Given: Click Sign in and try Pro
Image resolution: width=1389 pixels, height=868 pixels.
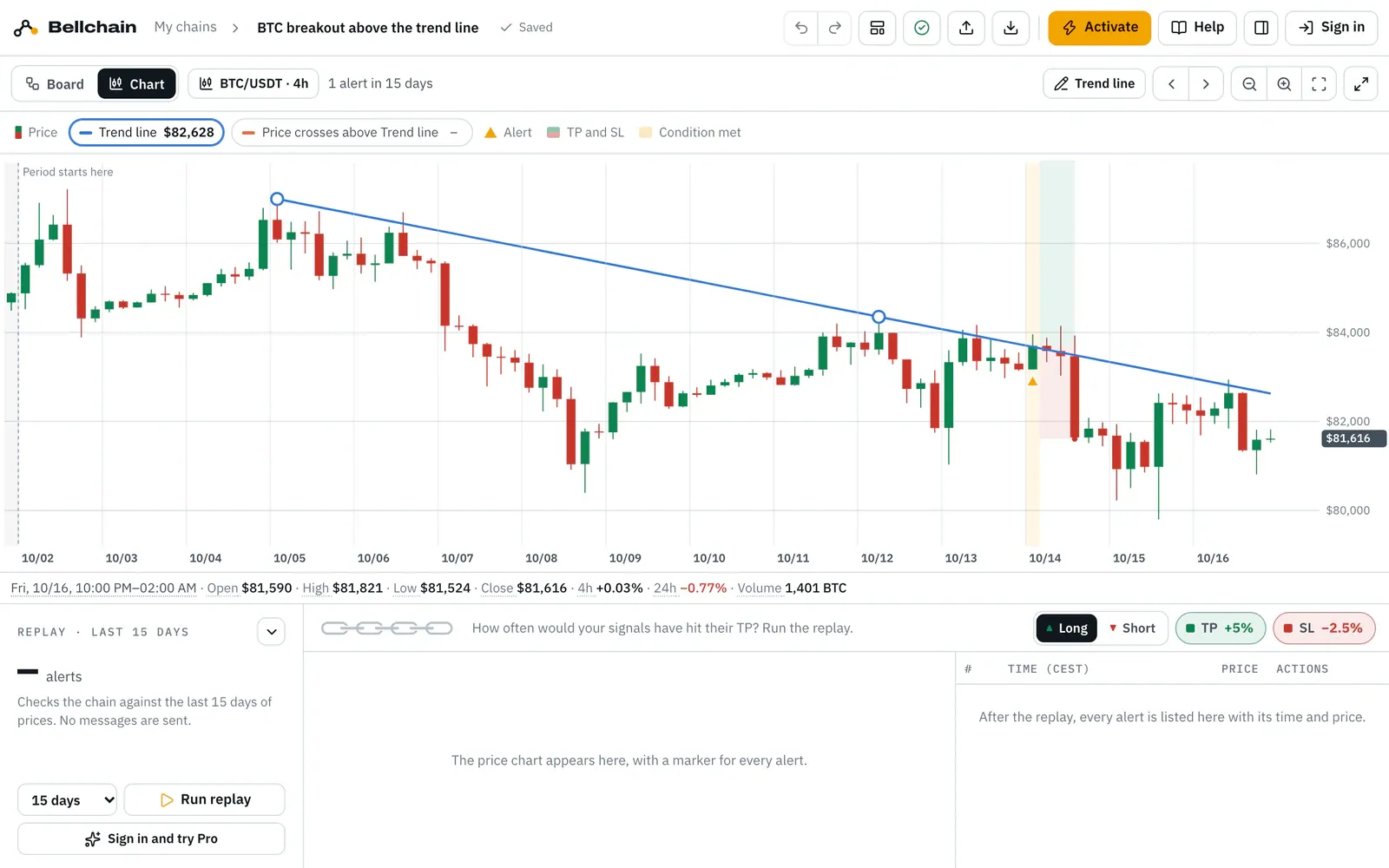Looking at the screenshot, I should (151, 839).
